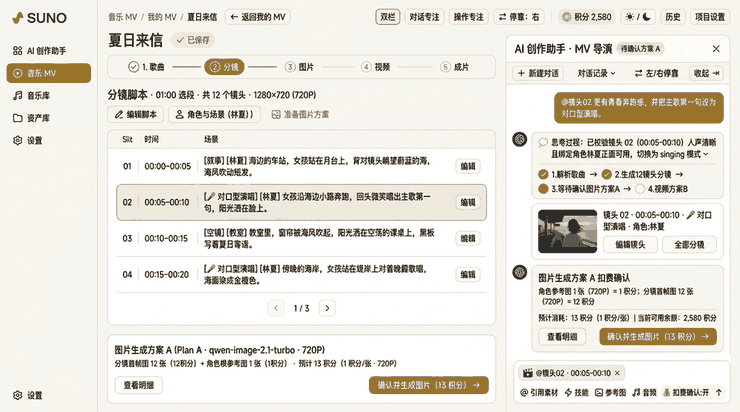Go to step 4 视频
Image resolution: width=740 pixels, height=412 pixels.
pos(375,67)
